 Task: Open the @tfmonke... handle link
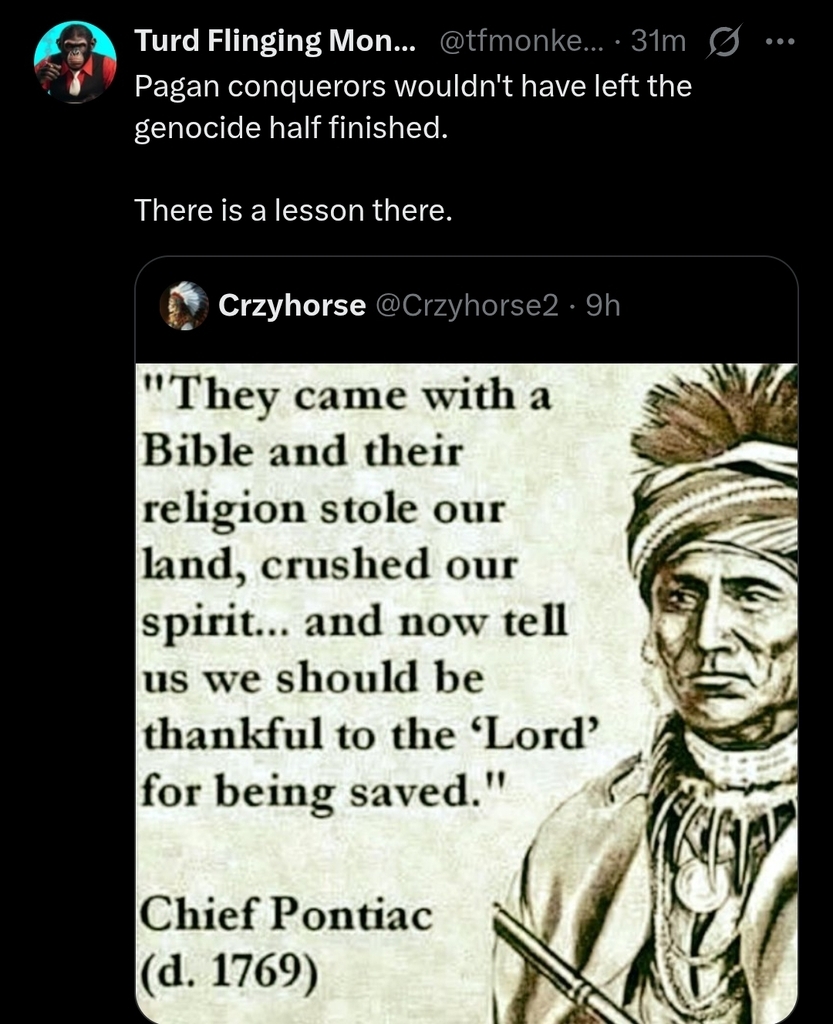click(x=524, y=41)
